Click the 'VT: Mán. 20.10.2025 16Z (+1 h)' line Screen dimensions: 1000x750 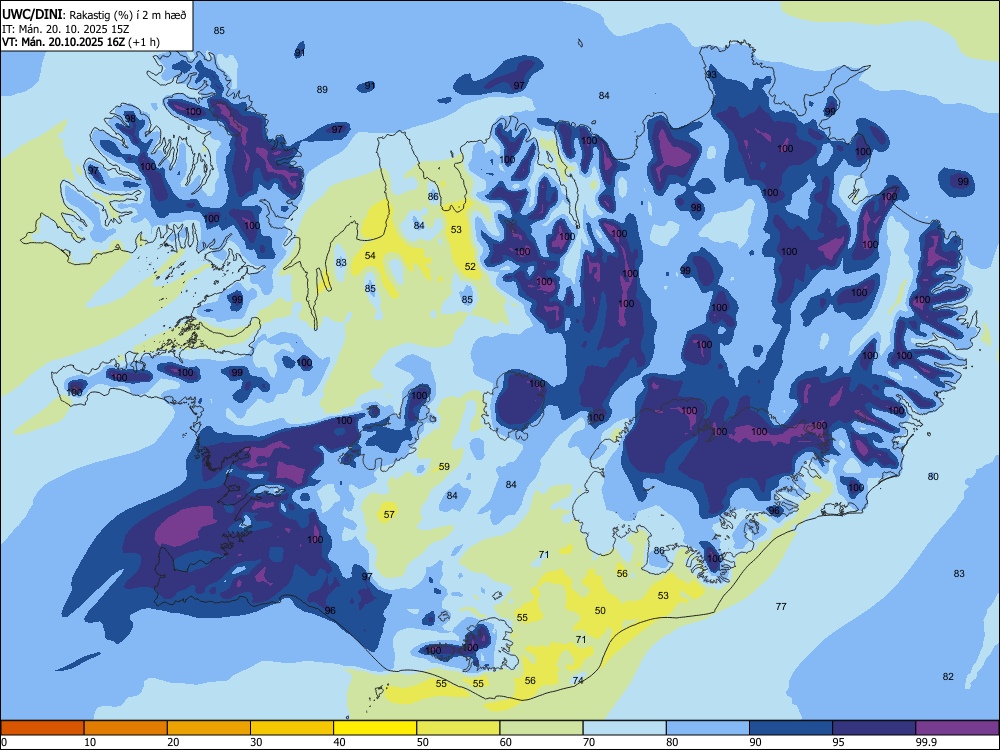click(x=81, y=42)
